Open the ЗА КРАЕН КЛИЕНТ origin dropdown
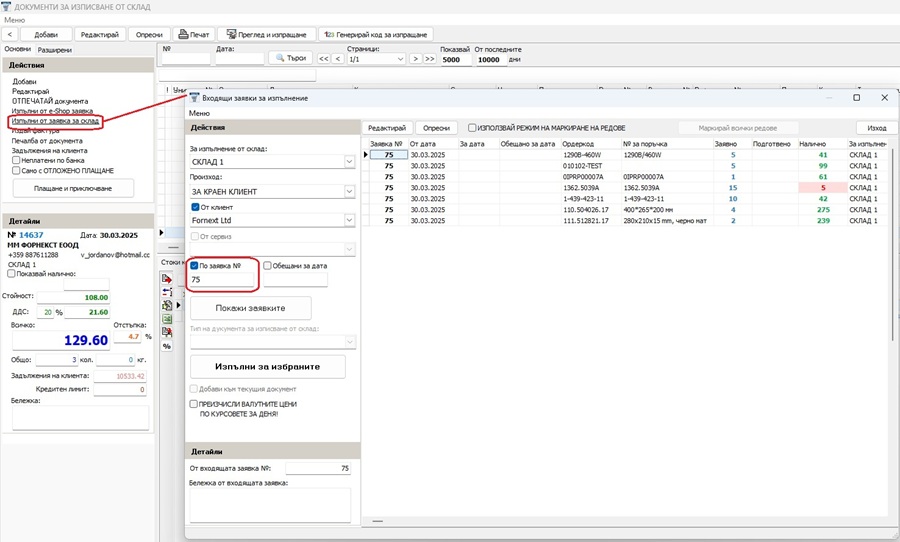This screenshot has width=900, height=542. click(x=349, y=191)
